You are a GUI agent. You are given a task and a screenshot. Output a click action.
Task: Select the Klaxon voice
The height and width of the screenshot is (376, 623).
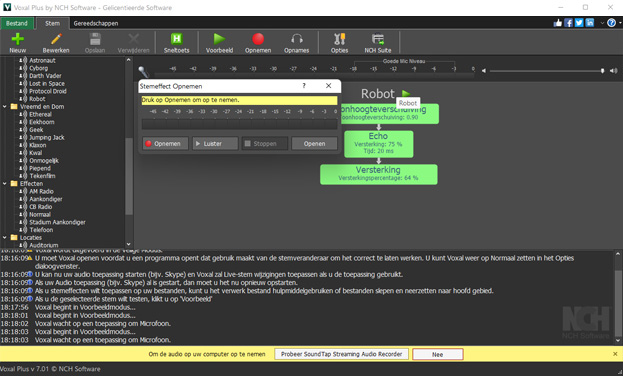point(37,145)
